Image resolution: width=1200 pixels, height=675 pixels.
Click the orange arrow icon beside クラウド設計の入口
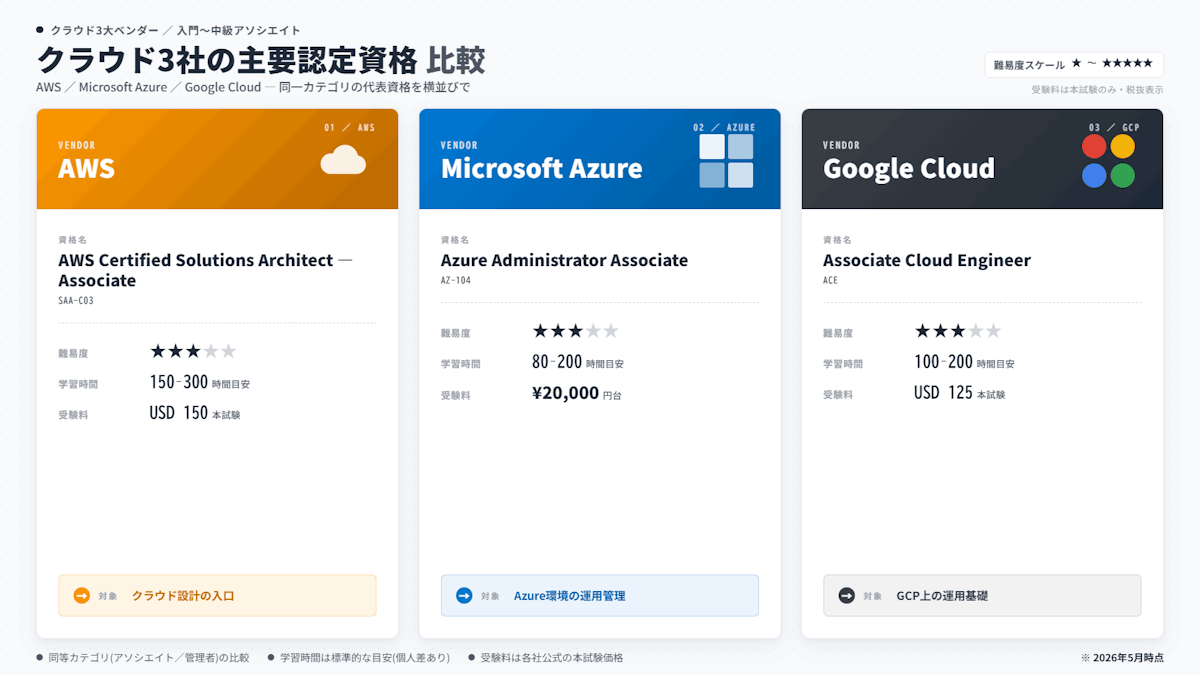coord(82,596)
